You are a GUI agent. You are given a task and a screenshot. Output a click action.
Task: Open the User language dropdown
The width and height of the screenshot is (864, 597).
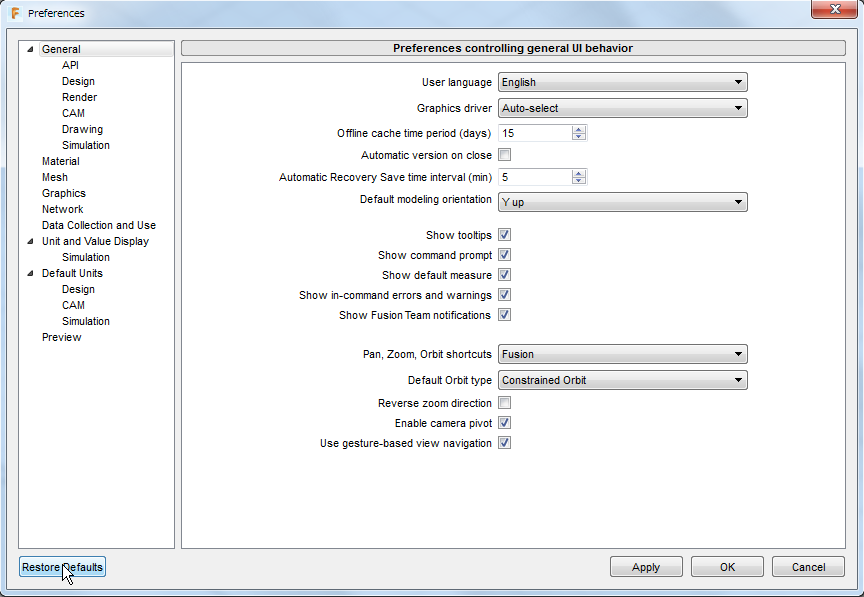click(x=737, y=82)
